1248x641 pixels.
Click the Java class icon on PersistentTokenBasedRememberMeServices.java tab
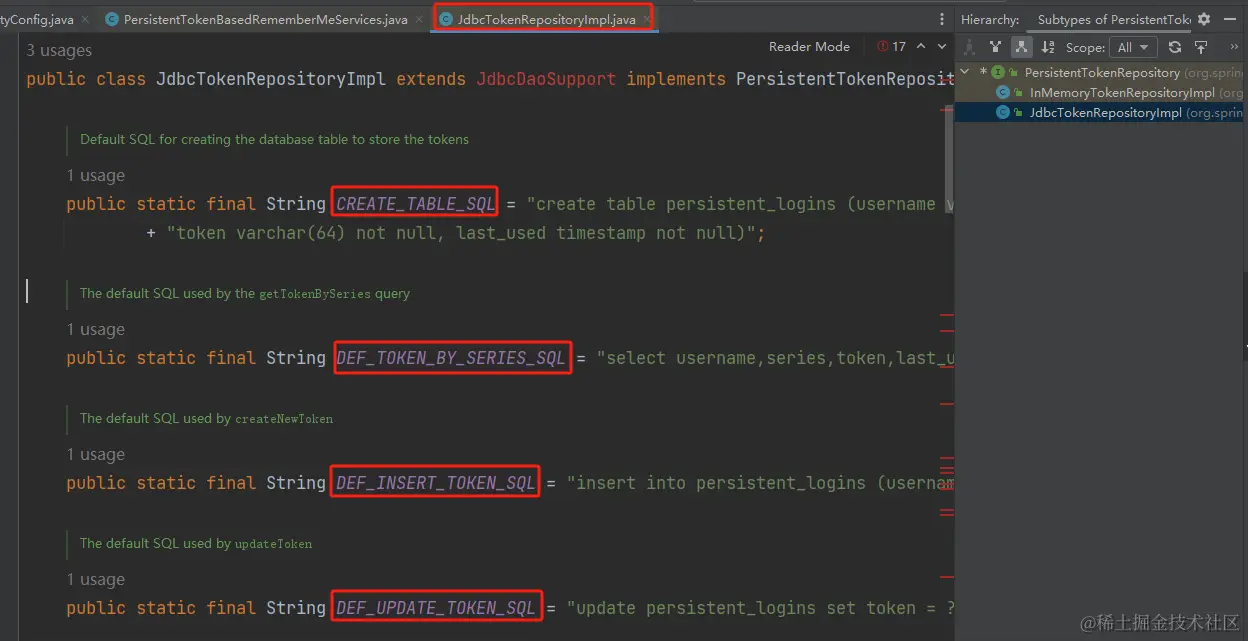112,19
